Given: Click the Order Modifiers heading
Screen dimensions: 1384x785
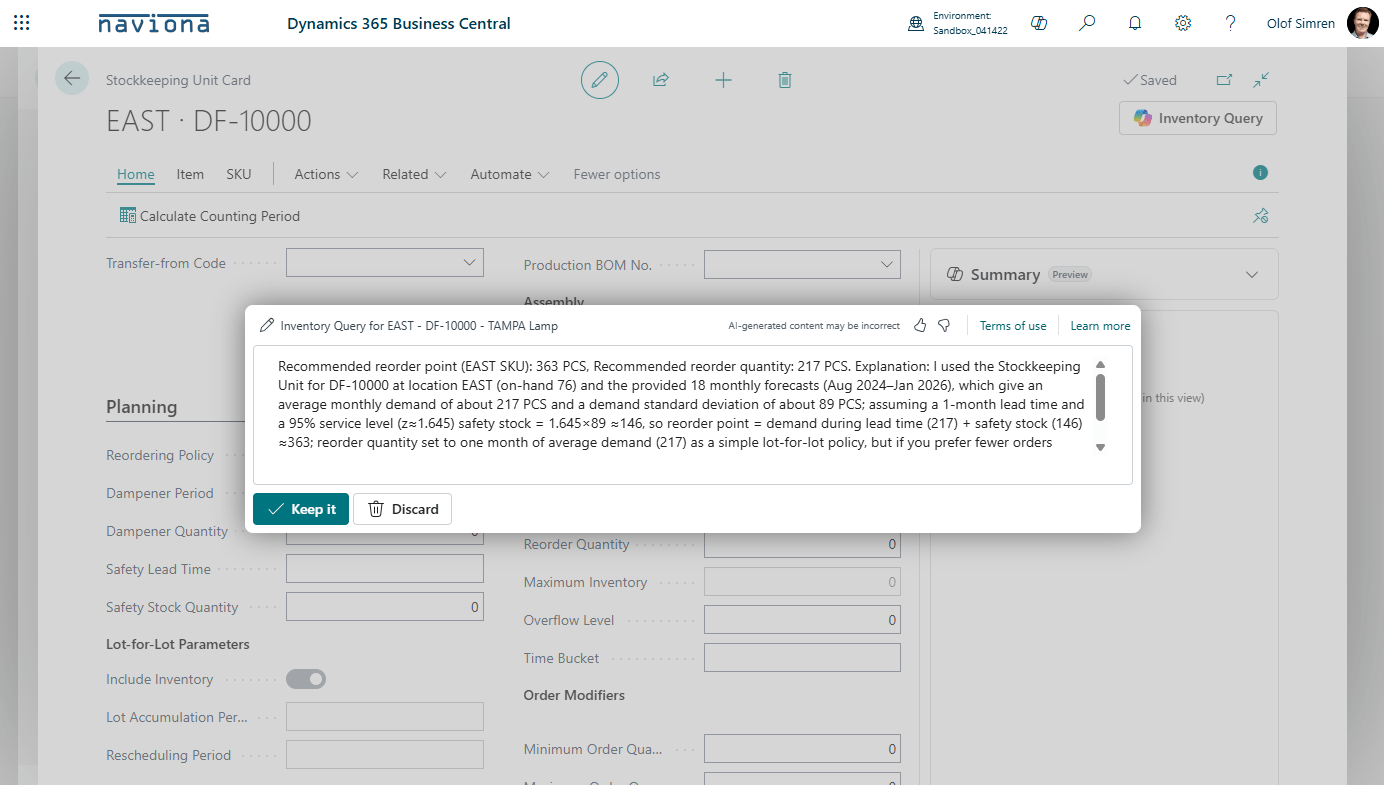Looking at the screenshot, I should [574, 695].
